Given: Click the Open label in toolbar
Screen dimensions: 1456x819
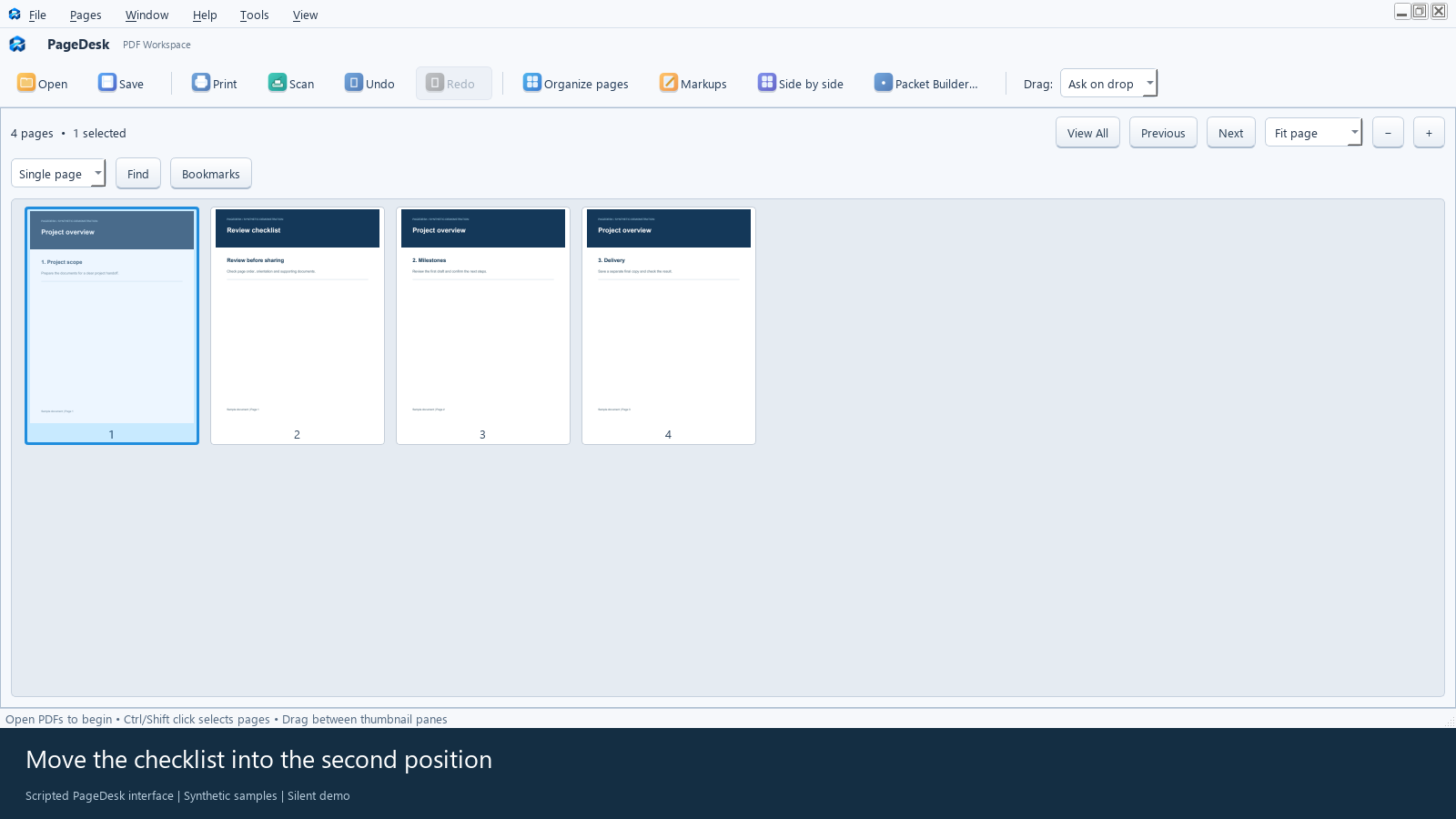Looking at the screenshot, I should pyautogui.click(x=53, y=84).
